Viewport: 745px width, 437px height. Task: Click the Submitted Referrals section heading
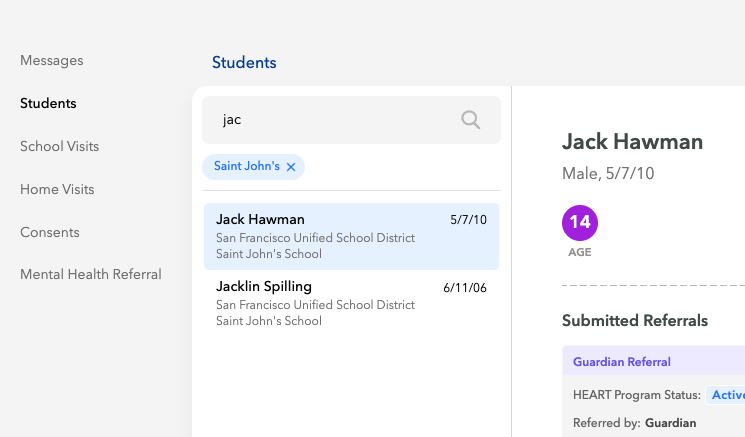634,321
